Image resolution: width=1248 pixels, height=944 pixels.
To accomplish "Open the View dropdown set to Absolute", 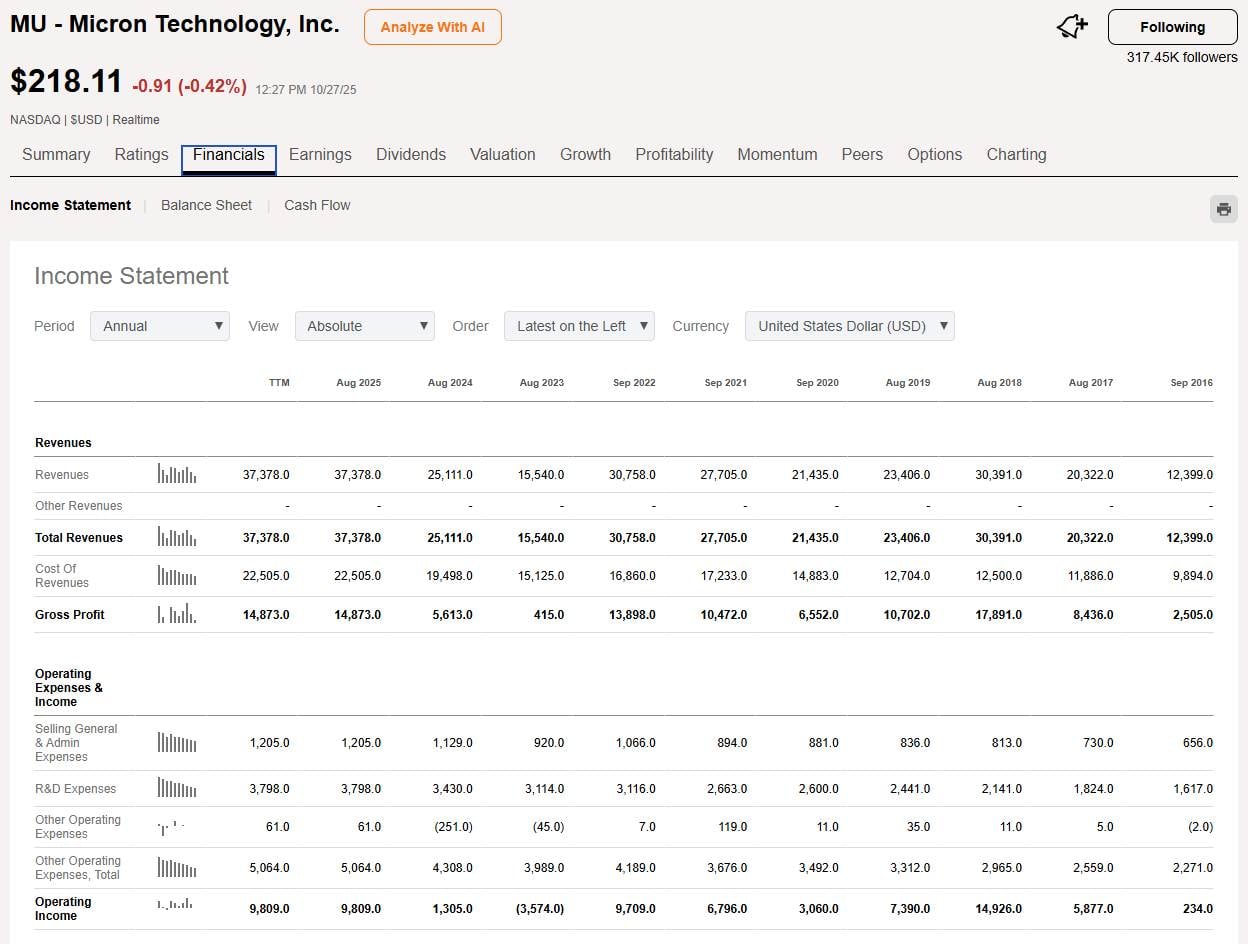I will pos(365,326).
